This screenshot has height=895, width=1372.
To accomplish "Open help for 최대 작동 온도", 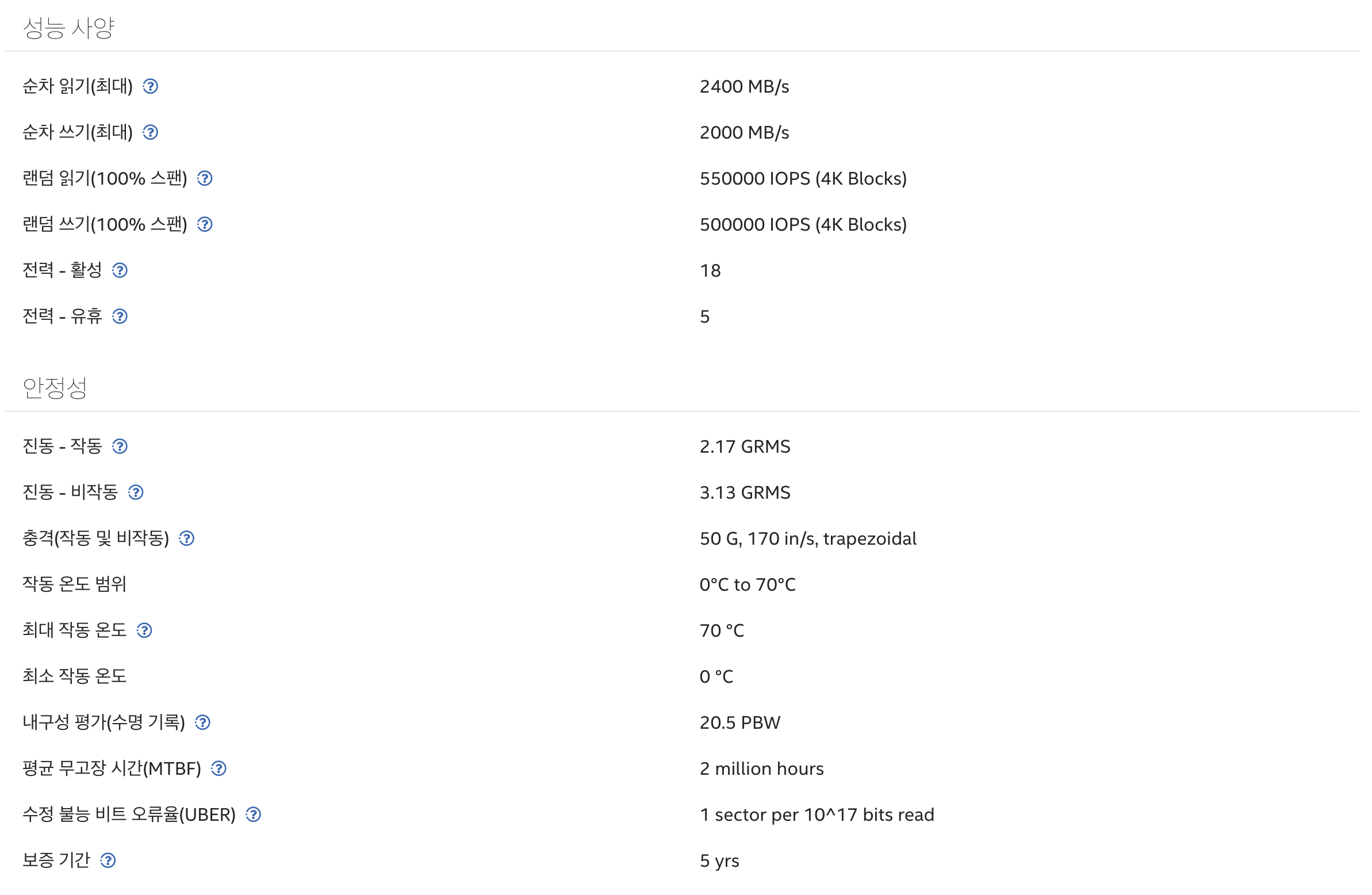I will pyautogui.click(x=144, y=630).
